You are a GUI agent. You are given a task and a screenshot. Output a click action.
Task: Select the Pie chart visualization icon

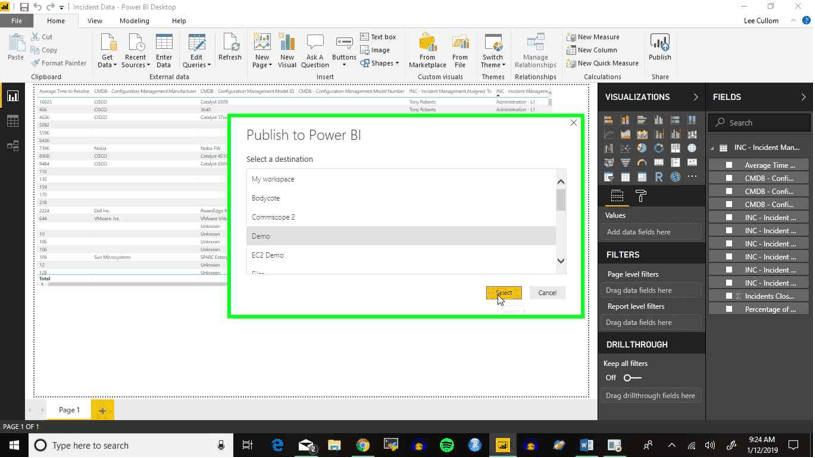tap(642, 148)
